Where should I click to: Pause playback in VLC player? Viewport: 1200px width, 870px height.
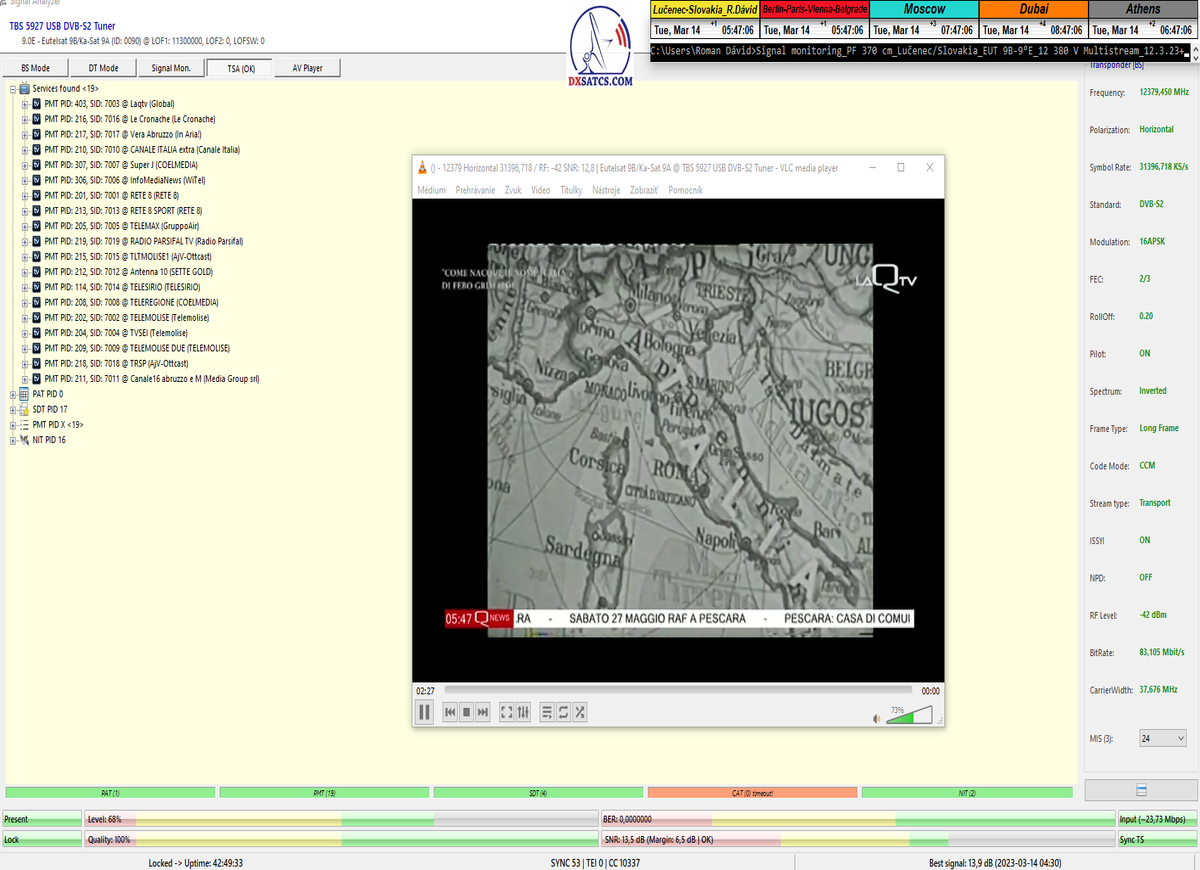[424, 712]
